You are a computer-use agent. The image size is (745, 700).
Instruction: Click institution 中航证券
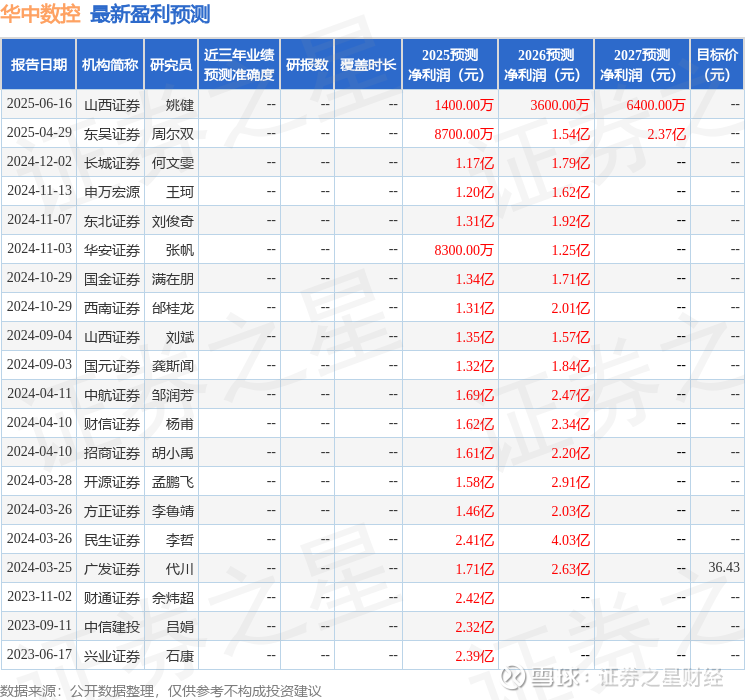(112, 395)
